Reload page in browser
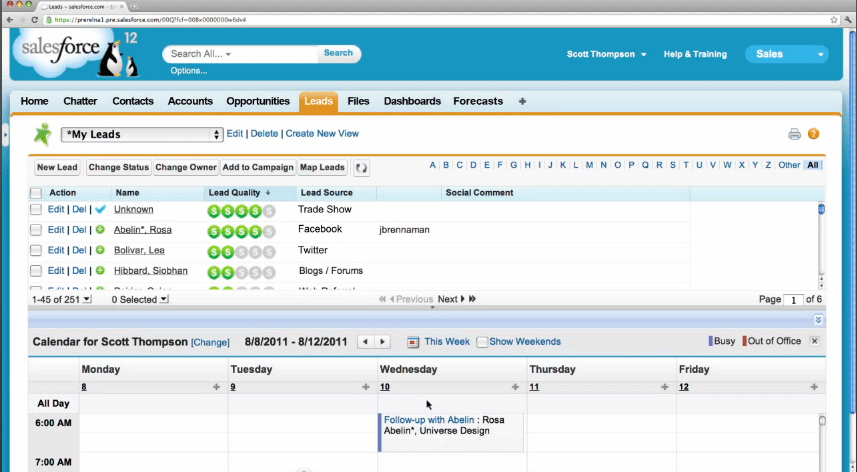 (x=34, y=20)
